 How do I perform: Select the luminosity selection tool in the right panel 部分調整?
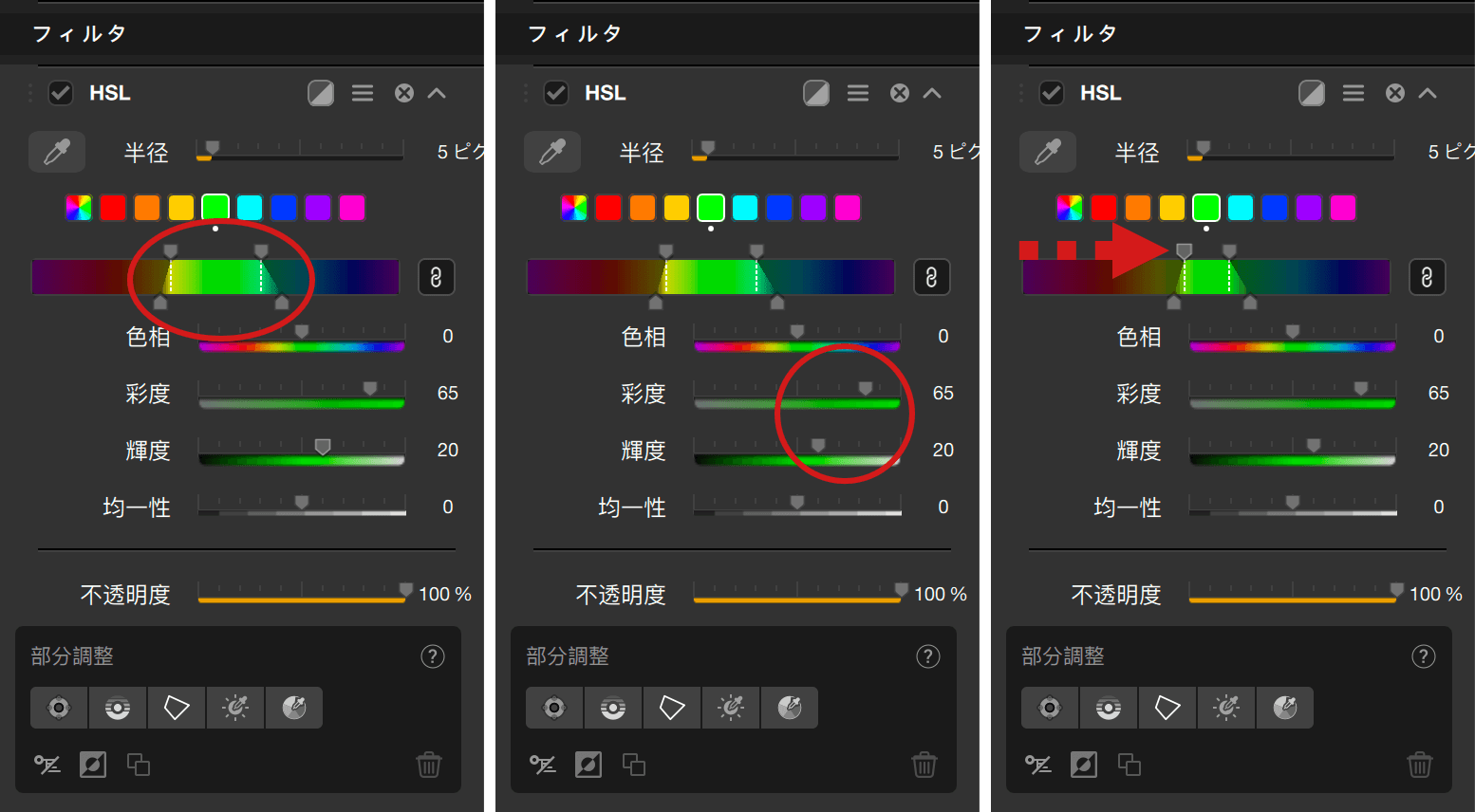[1226, 708]
